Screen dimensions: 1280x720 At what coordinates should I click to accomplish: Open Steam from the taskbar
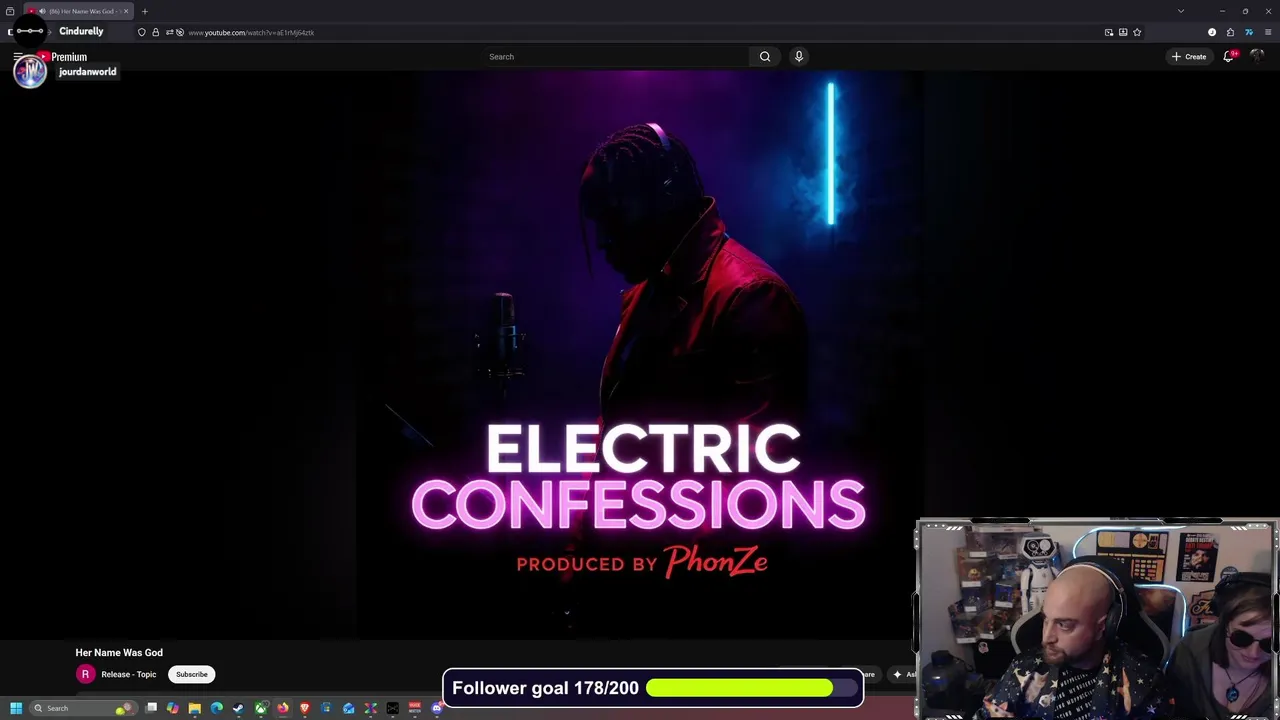(238, 708)
